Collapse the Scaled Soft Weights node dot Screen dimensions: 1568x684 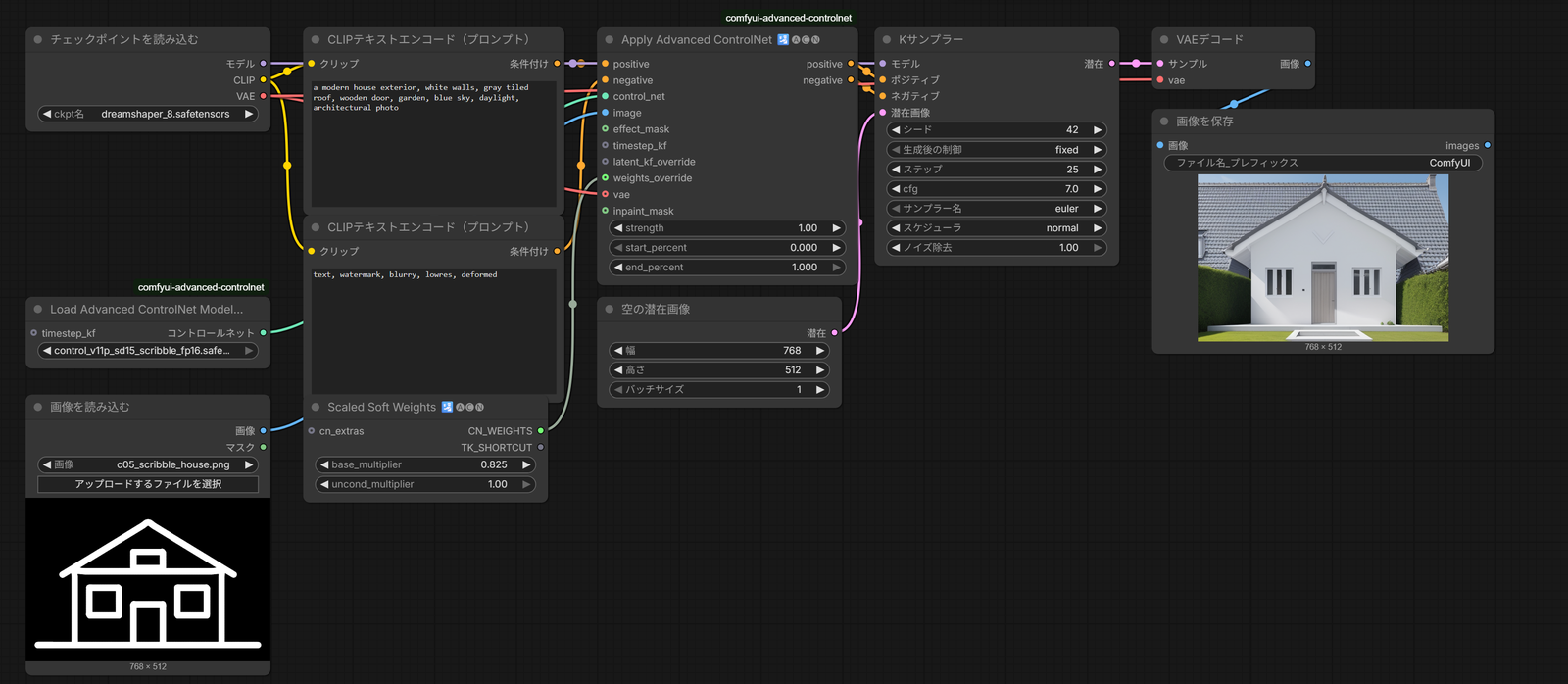point(316,408)
